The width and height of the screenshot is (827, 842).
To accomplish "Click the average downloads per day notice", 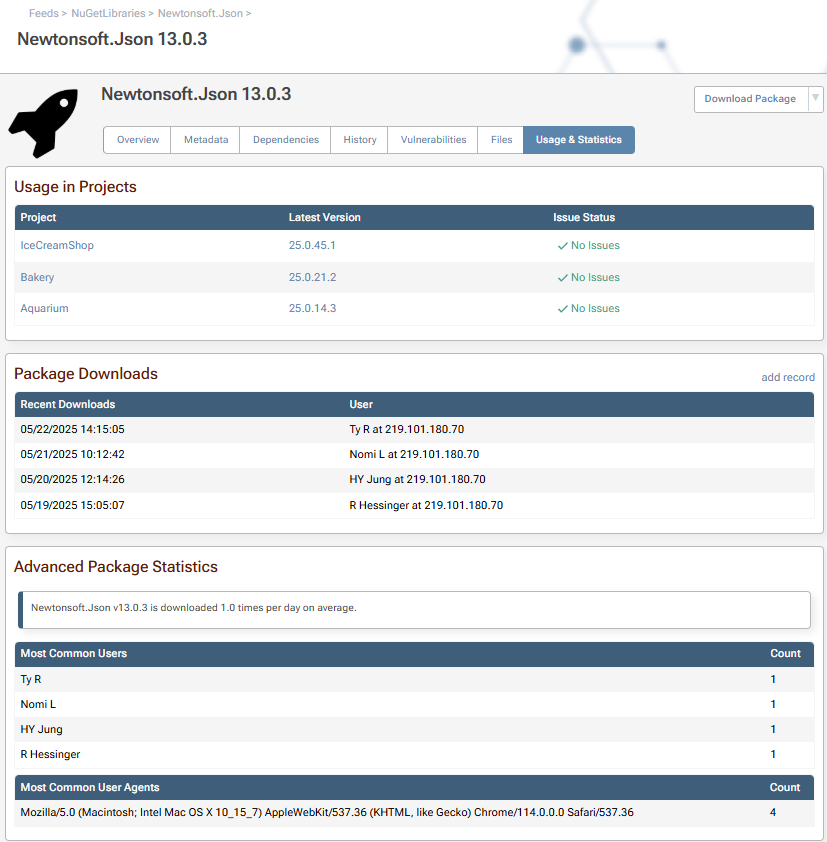I will coord(414,609).
